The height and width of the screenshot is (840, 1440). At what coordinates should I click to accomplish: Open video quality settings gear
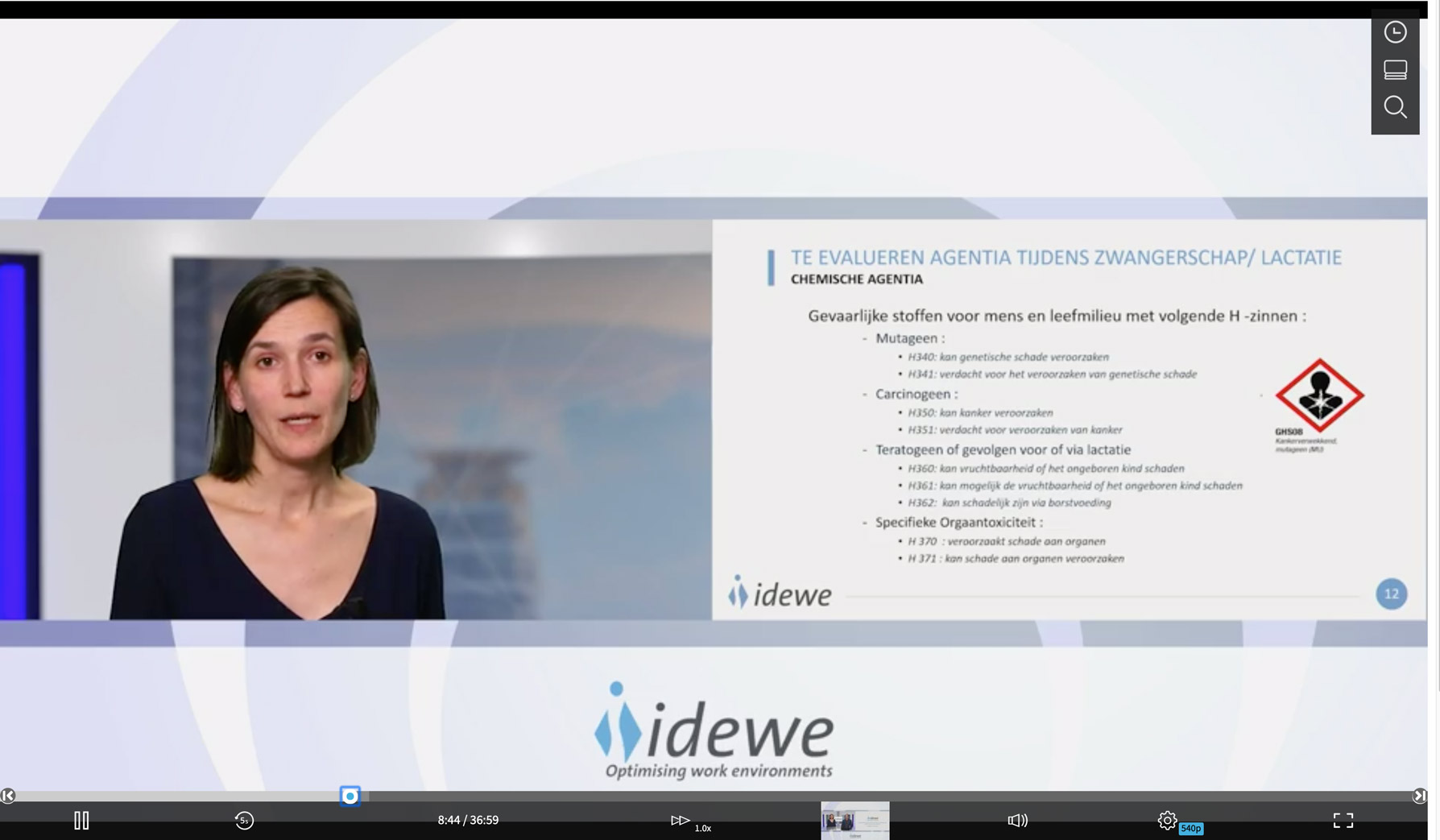coord(1167,820)
